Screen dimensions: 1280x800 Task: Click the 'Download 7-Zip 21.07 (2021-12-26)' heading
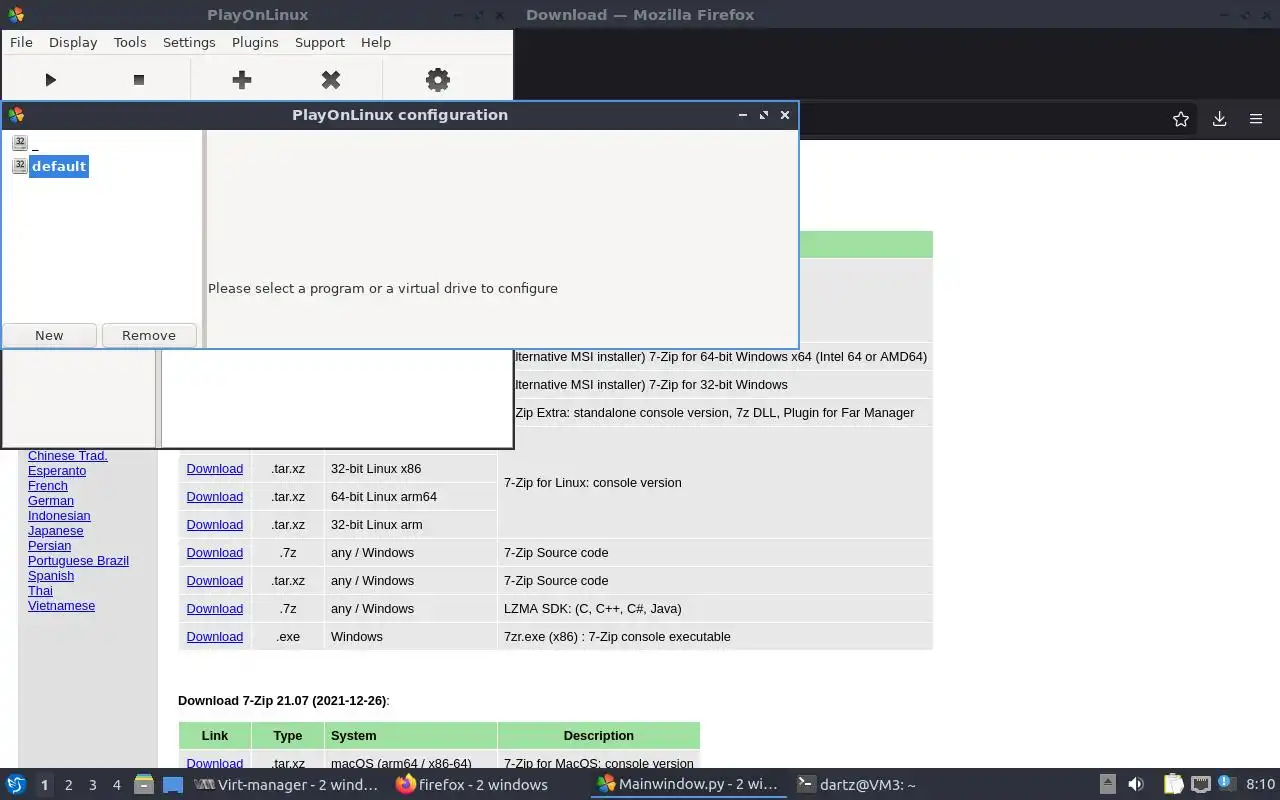283,701
